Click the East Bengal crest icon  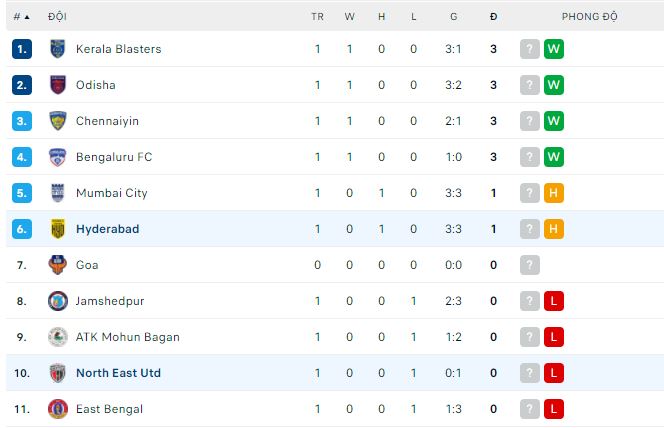point(57,409)
